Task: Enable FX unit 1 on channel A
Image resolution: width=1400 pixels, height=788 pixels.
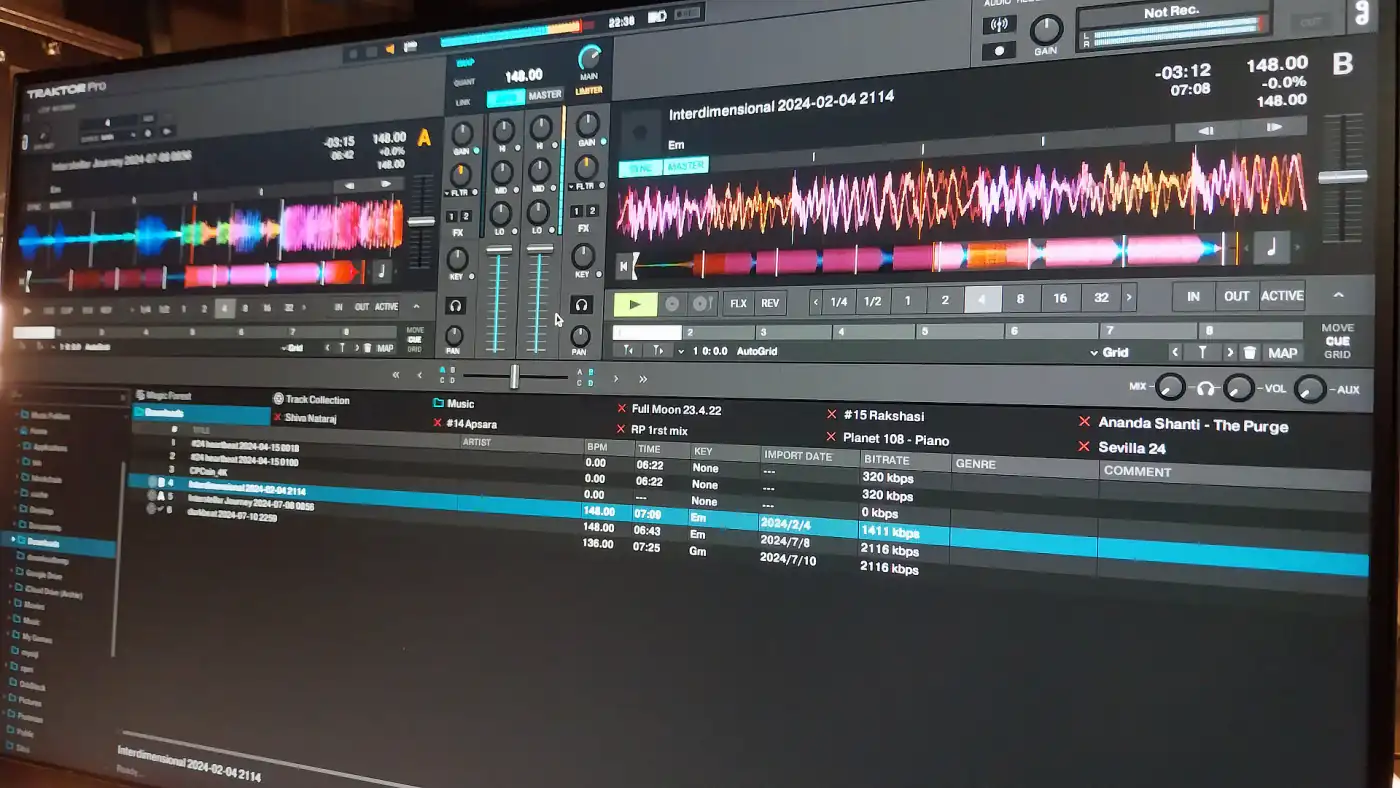Action: [x=451, y=217]
